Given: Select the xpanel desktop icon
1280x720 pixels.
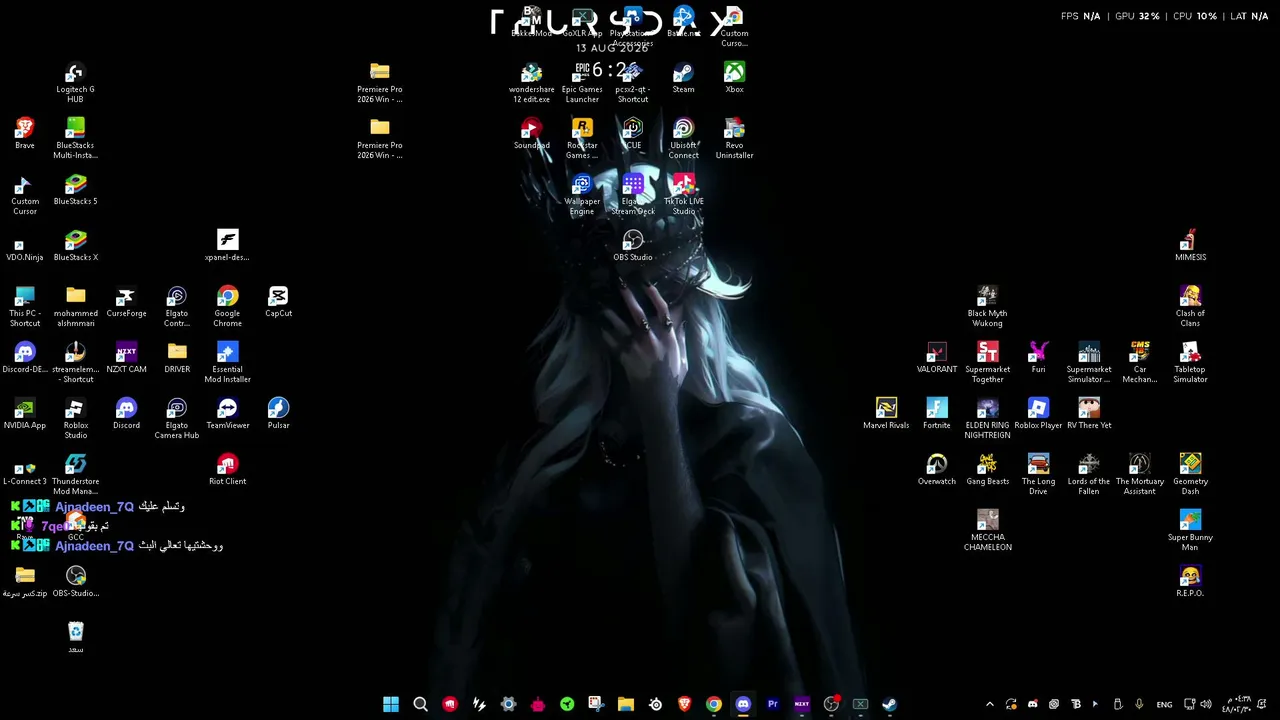Looking at the screenshot, I should [227, 246].
